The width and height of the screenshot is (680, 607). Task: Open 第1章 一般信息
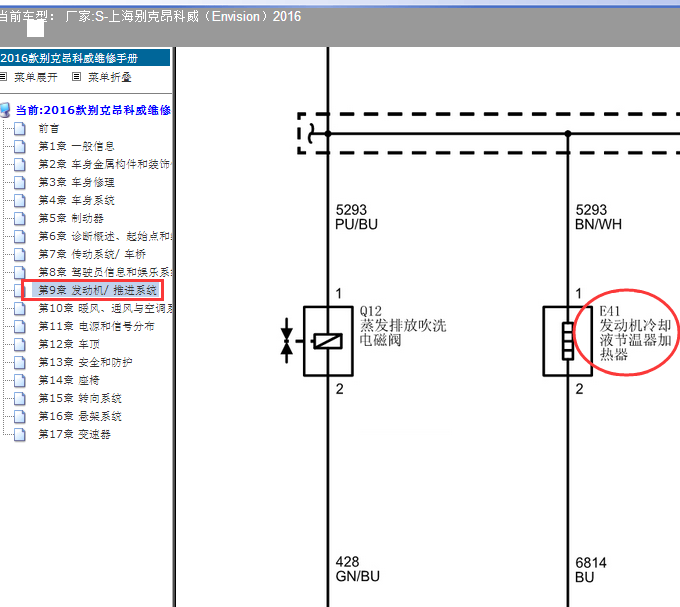coord(76,147)
